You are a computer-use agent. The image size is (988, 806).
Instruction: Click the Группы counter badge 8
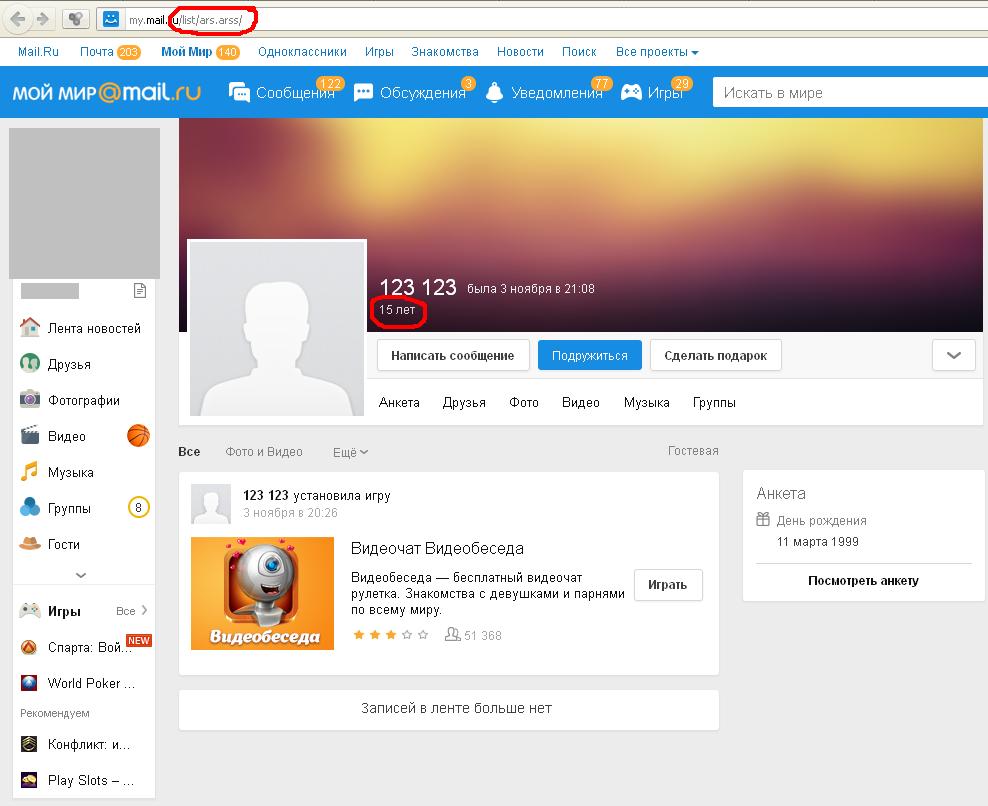139,507
